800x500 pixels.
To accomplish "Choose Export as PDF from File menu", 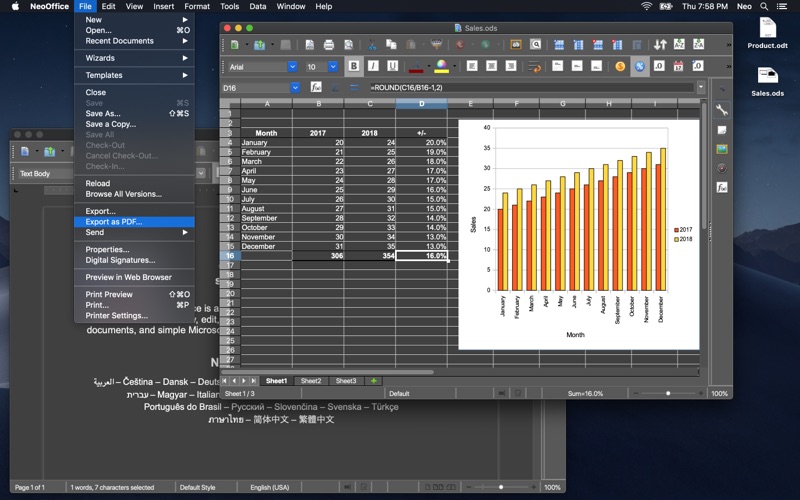I will (113, 222).
